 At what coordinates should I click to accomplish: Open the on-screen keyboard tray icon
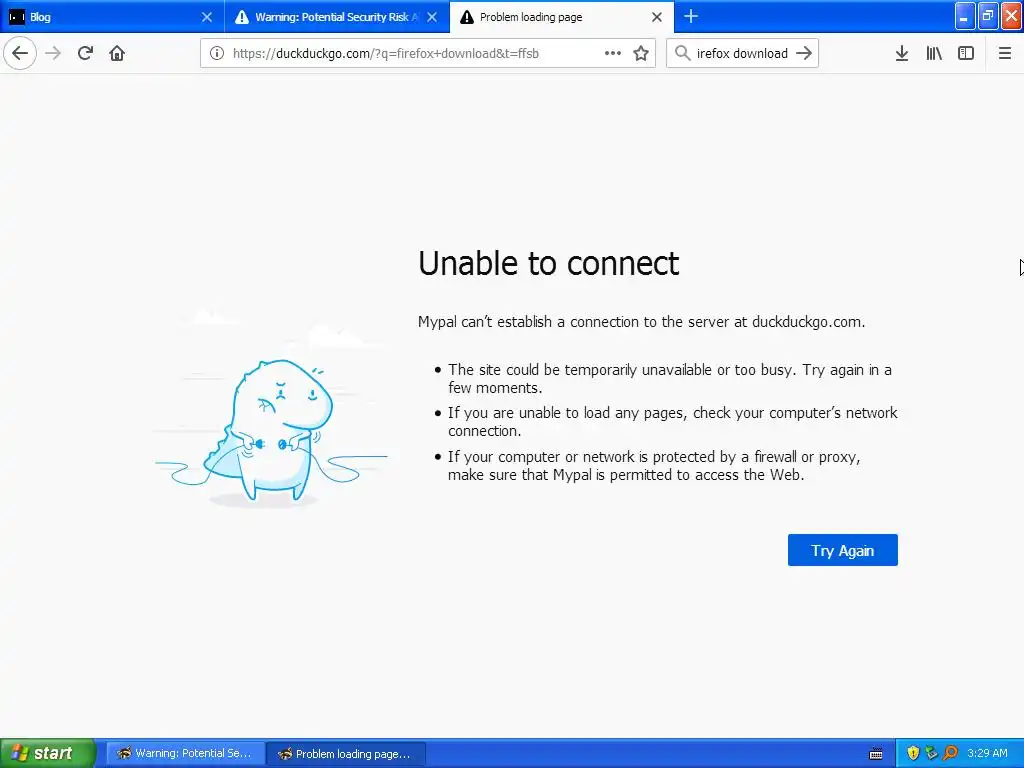tap(876, 754)
